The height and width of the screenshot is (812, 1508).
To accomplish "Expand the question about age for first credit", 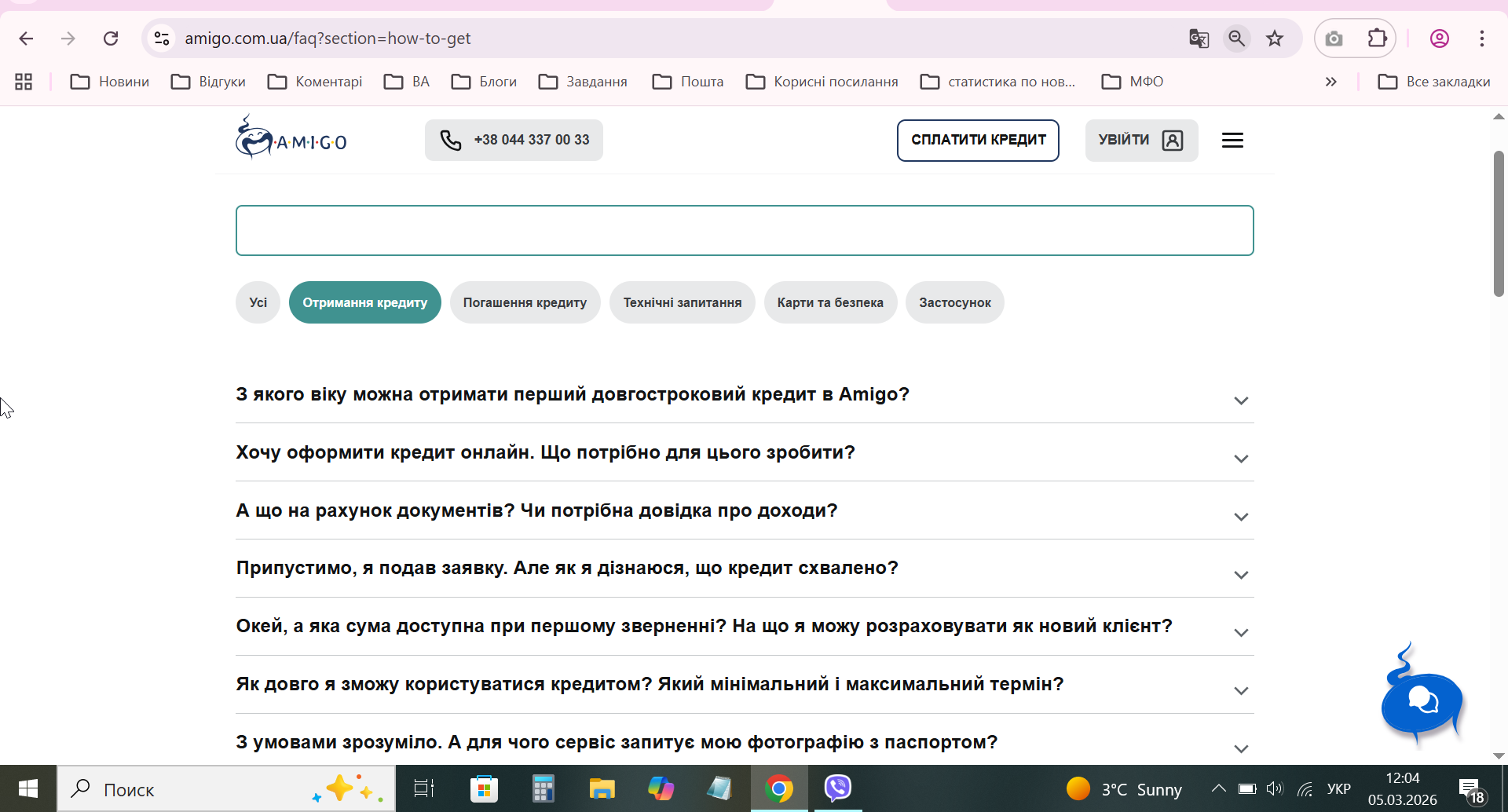I will coord(745,394).
